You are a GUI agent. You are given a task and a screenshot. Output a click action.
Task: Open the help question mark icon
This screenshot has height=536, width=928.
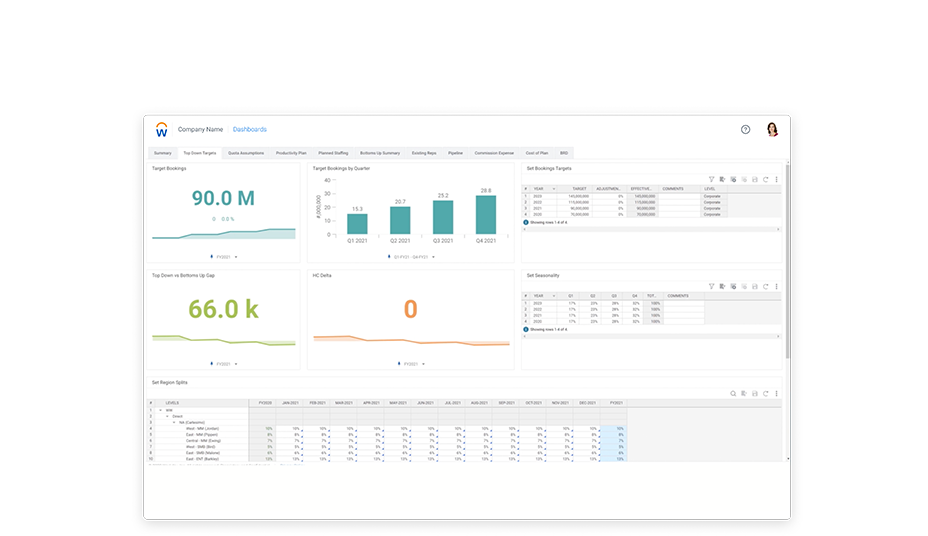click(x=746, y=130)
